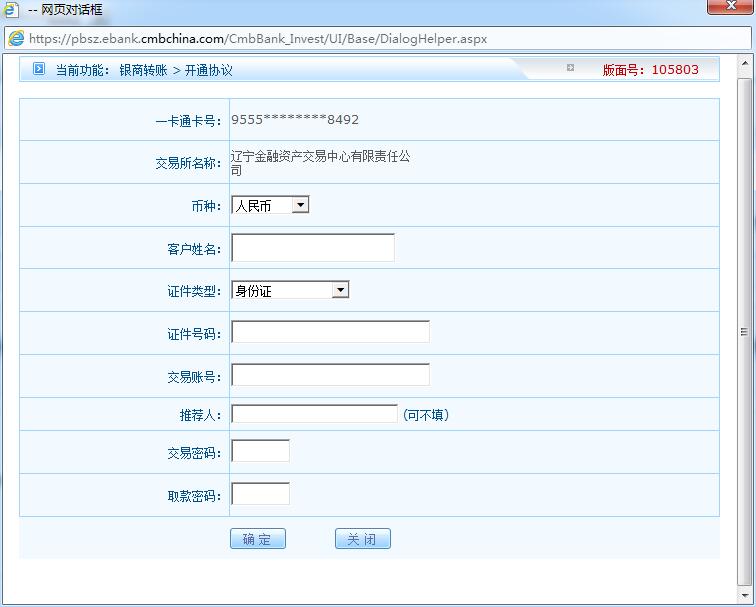Image resolution: width=756 pixels, height=607 pixels.
Task: Click the 版面号: 105803 text
Action: 650,70
